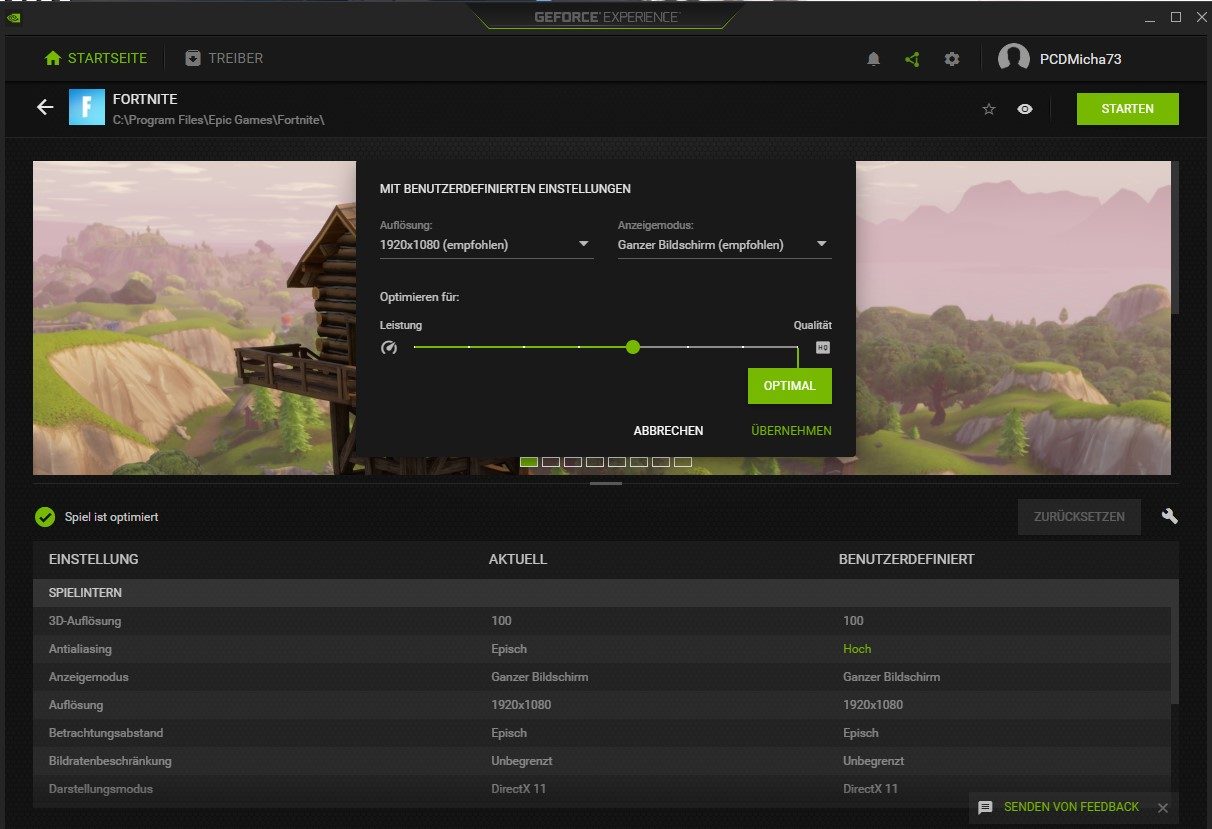Viewport: 1212px width, 829px height.
Task: Click the performance speedometer icon
Action: (389, 348)
